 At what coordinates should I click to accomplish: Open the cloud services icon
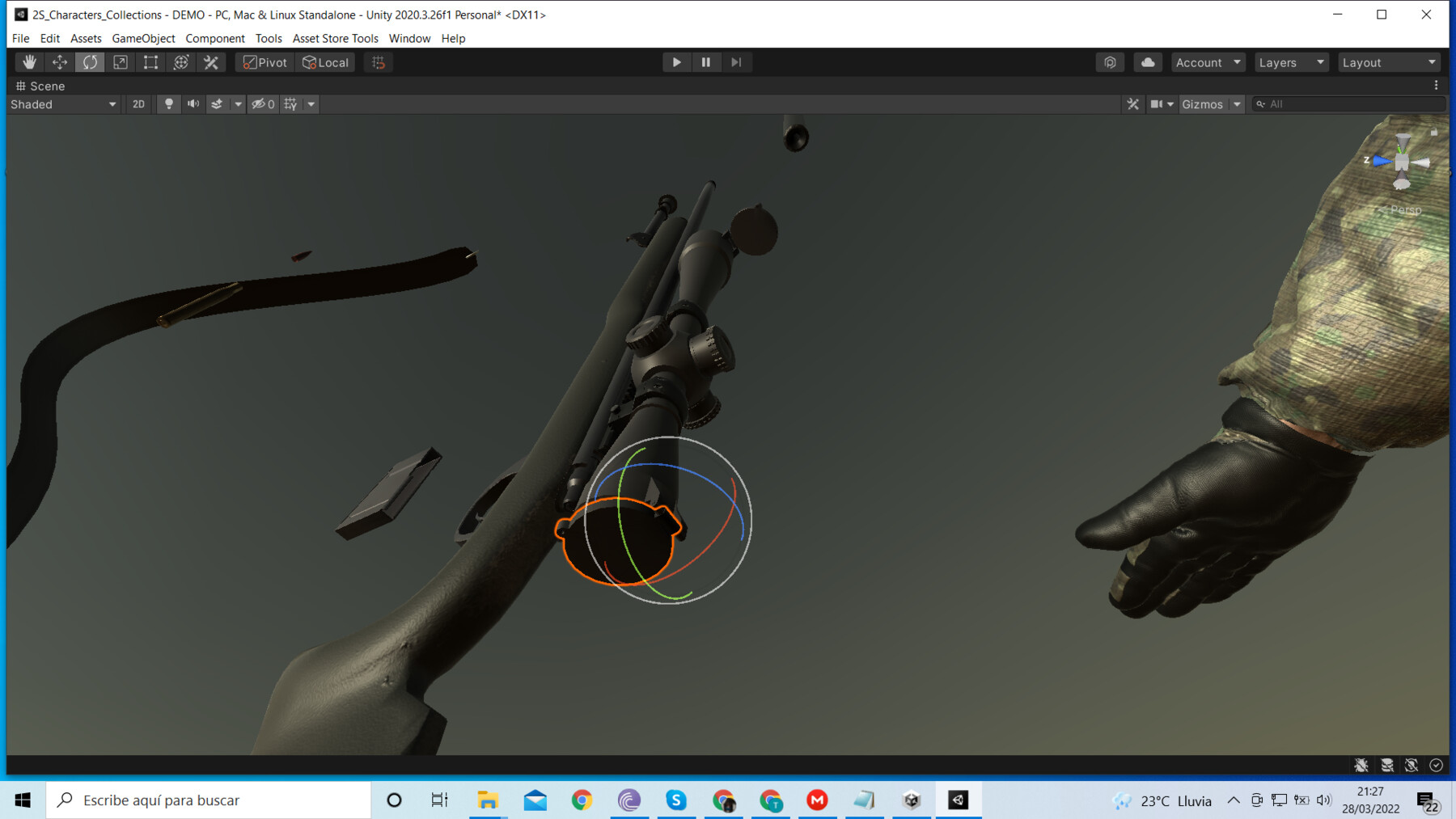point(1148,62)
